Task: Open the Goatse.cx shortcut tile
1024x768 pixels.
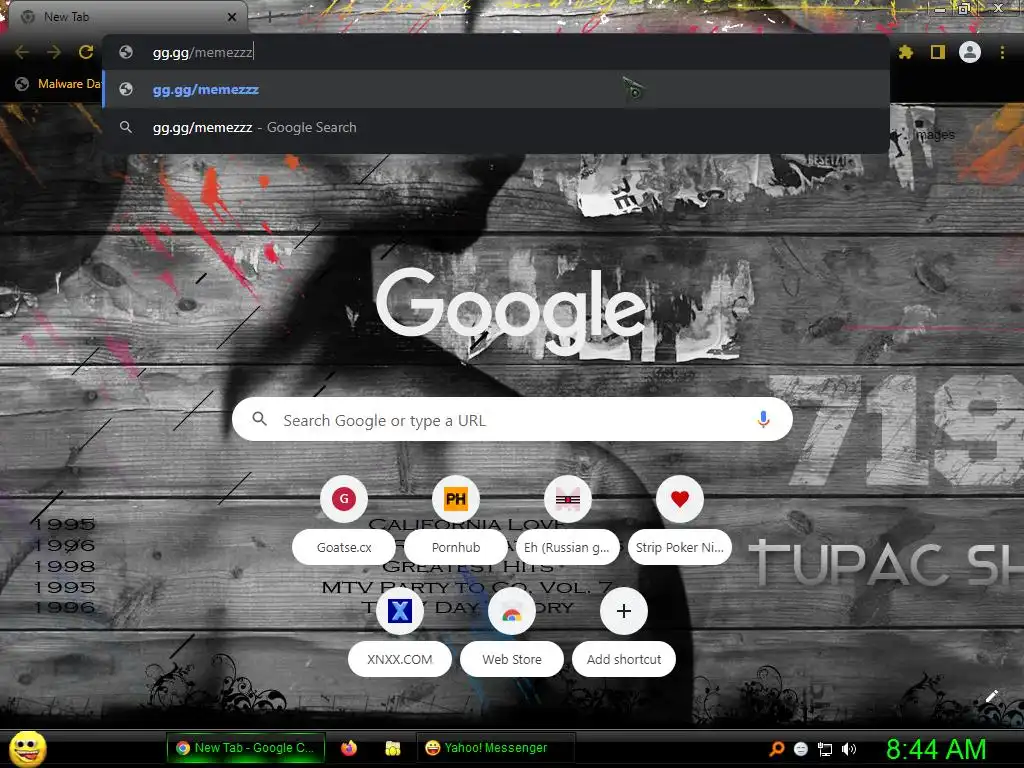Action: coord(344,500)
